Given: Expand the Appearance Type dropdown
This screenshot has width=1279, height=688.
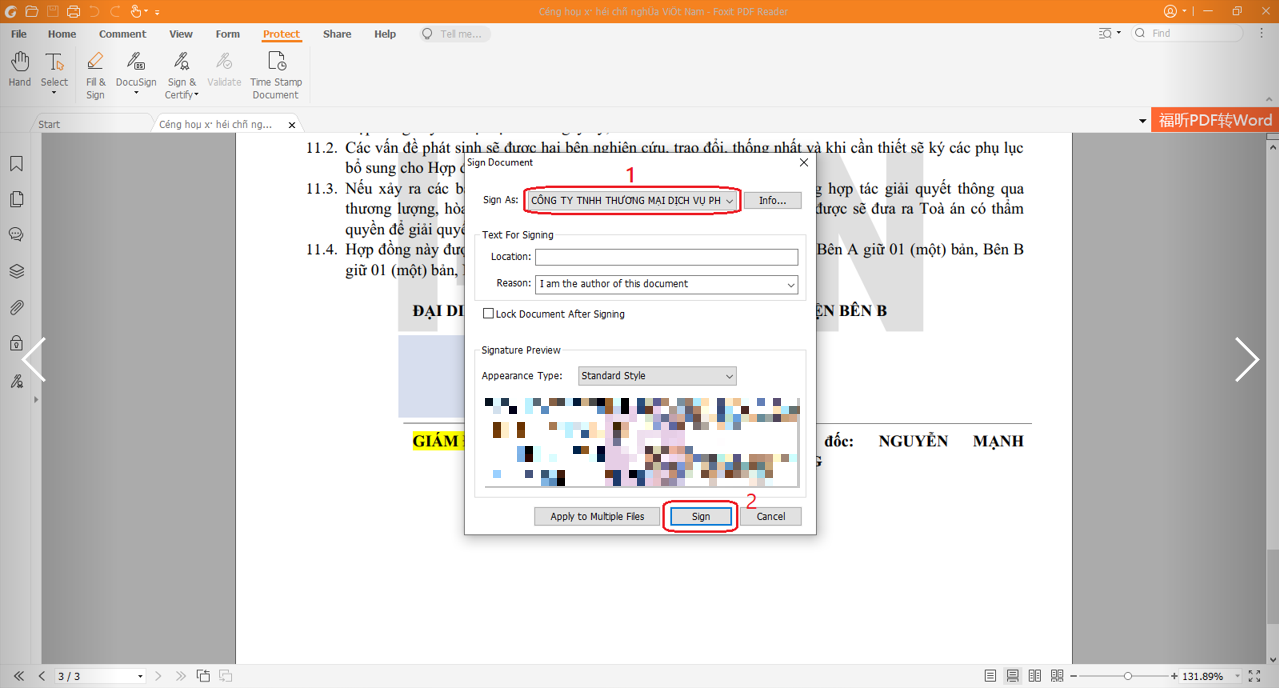Looking at the screenshot, I should (729, 377).
